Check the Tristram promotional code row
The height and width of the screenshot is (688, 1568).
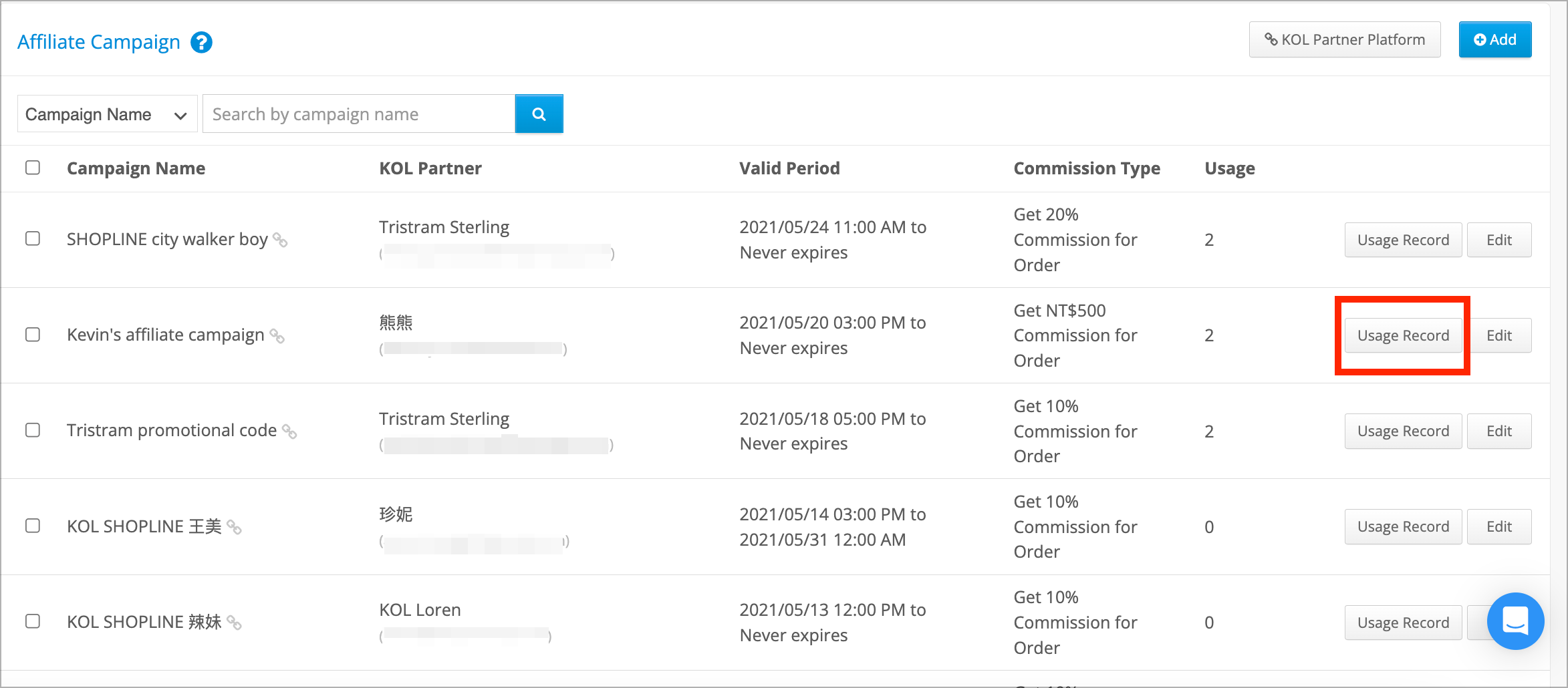pyautogui.click(x=33, y=430)
